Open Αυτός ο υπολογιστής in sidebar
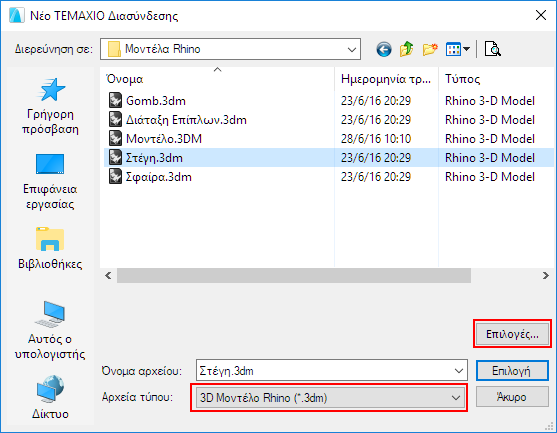The width and height of the screenshot is (557, 433). click(x=50, y=330)
